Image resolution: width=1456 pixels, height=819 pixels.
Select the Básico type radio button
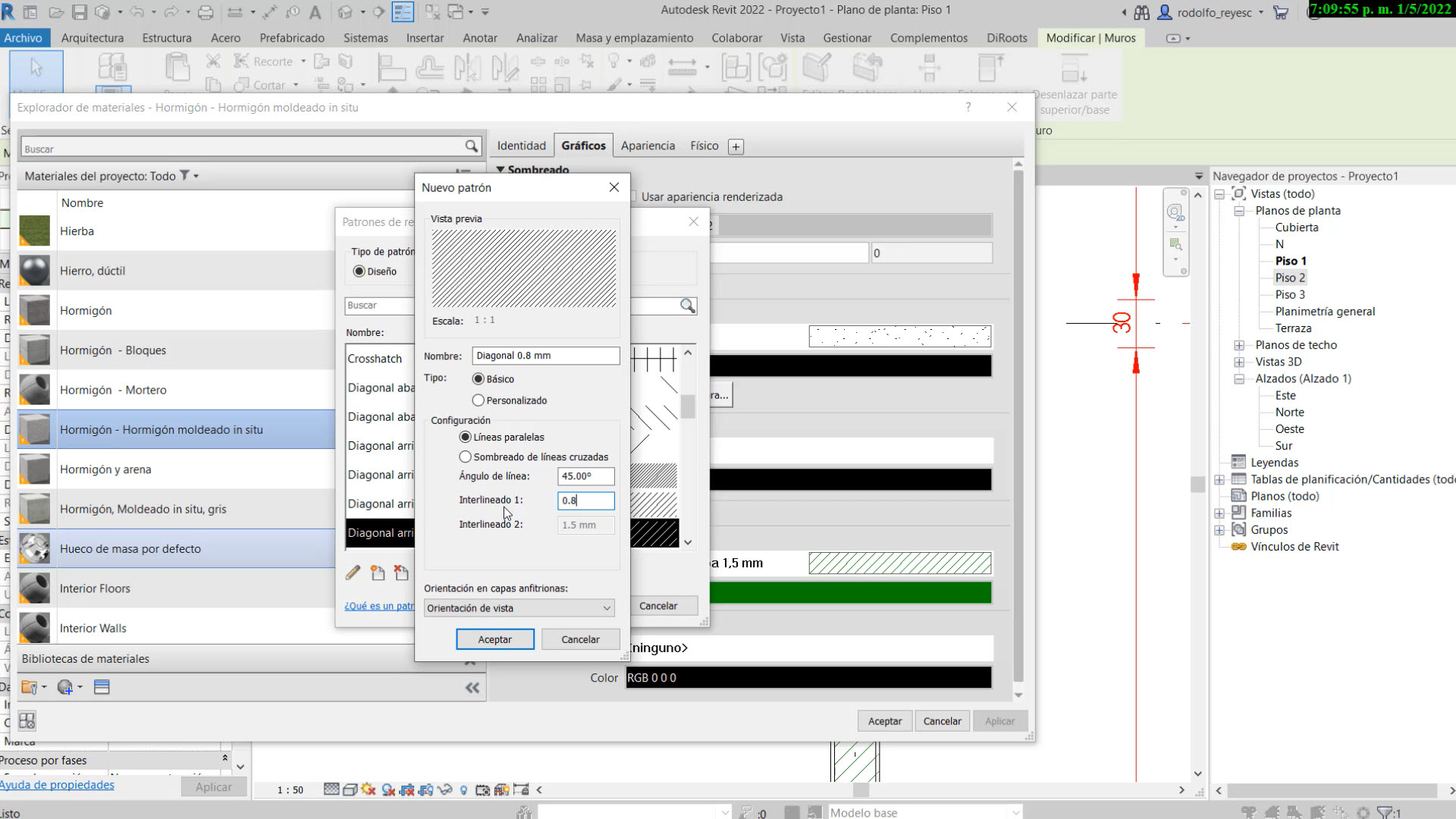[x=478, y=379]
